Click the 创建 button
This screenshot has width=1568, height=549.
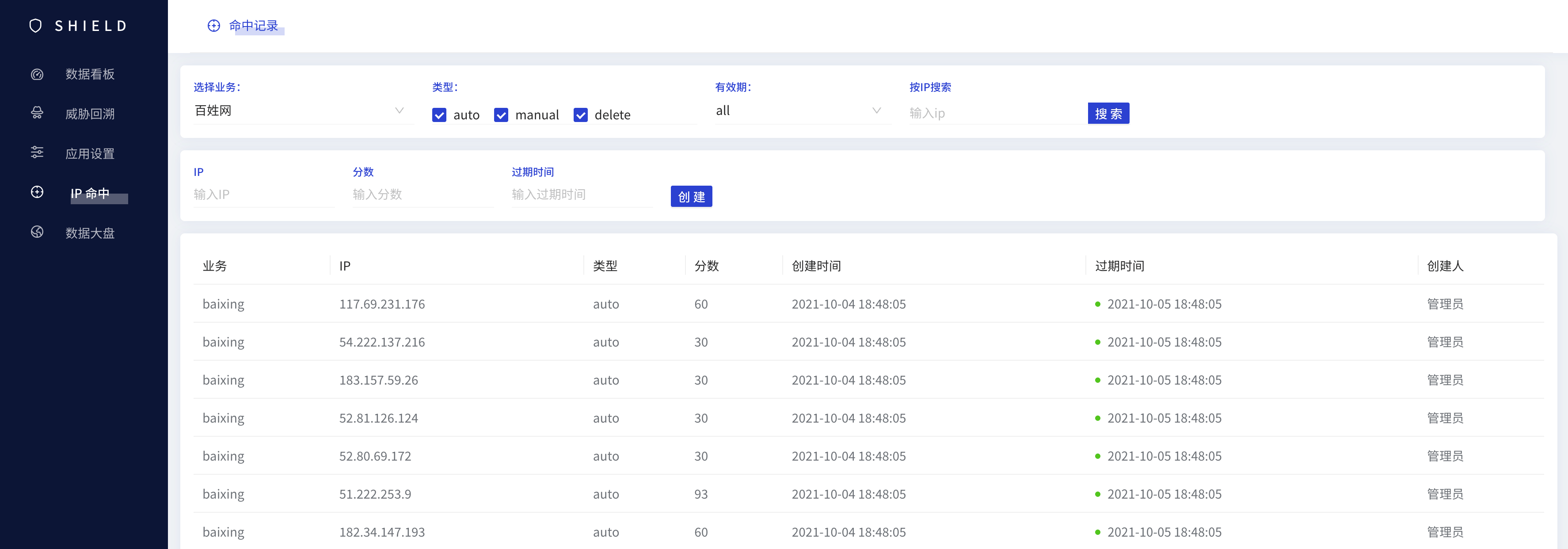click(692, 197)
